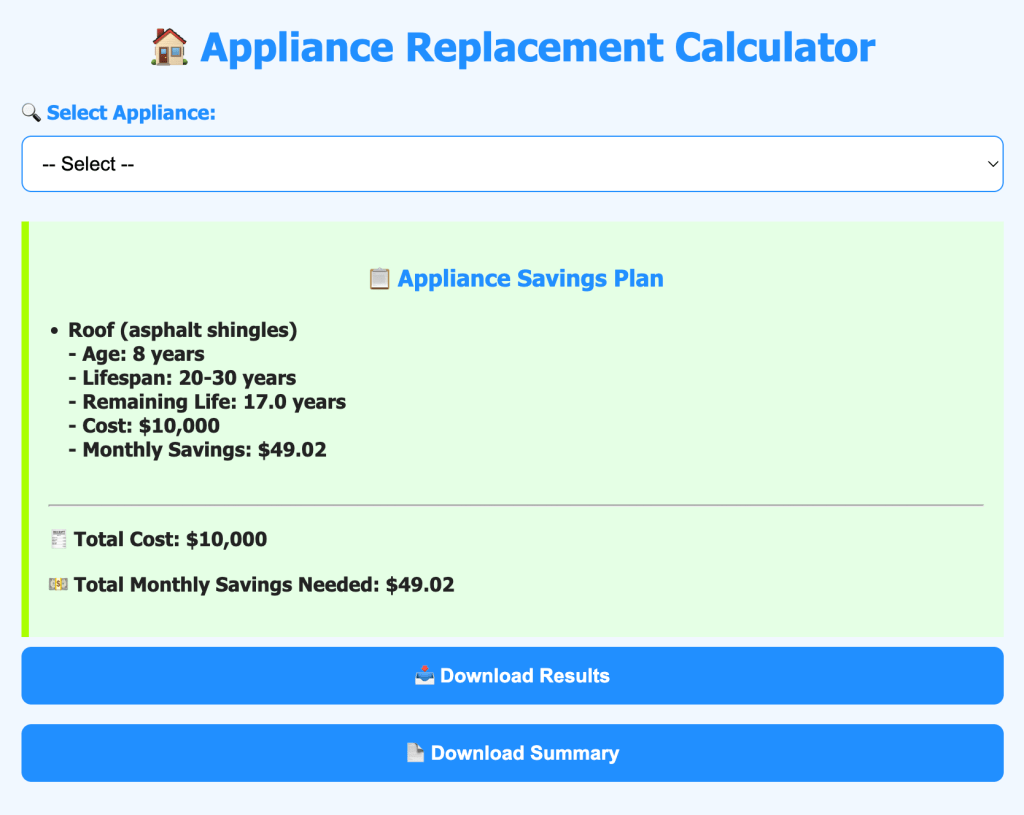1024x815 pixels.
Task: Click the document icon on Download Summary
Action: pos(416,753)
